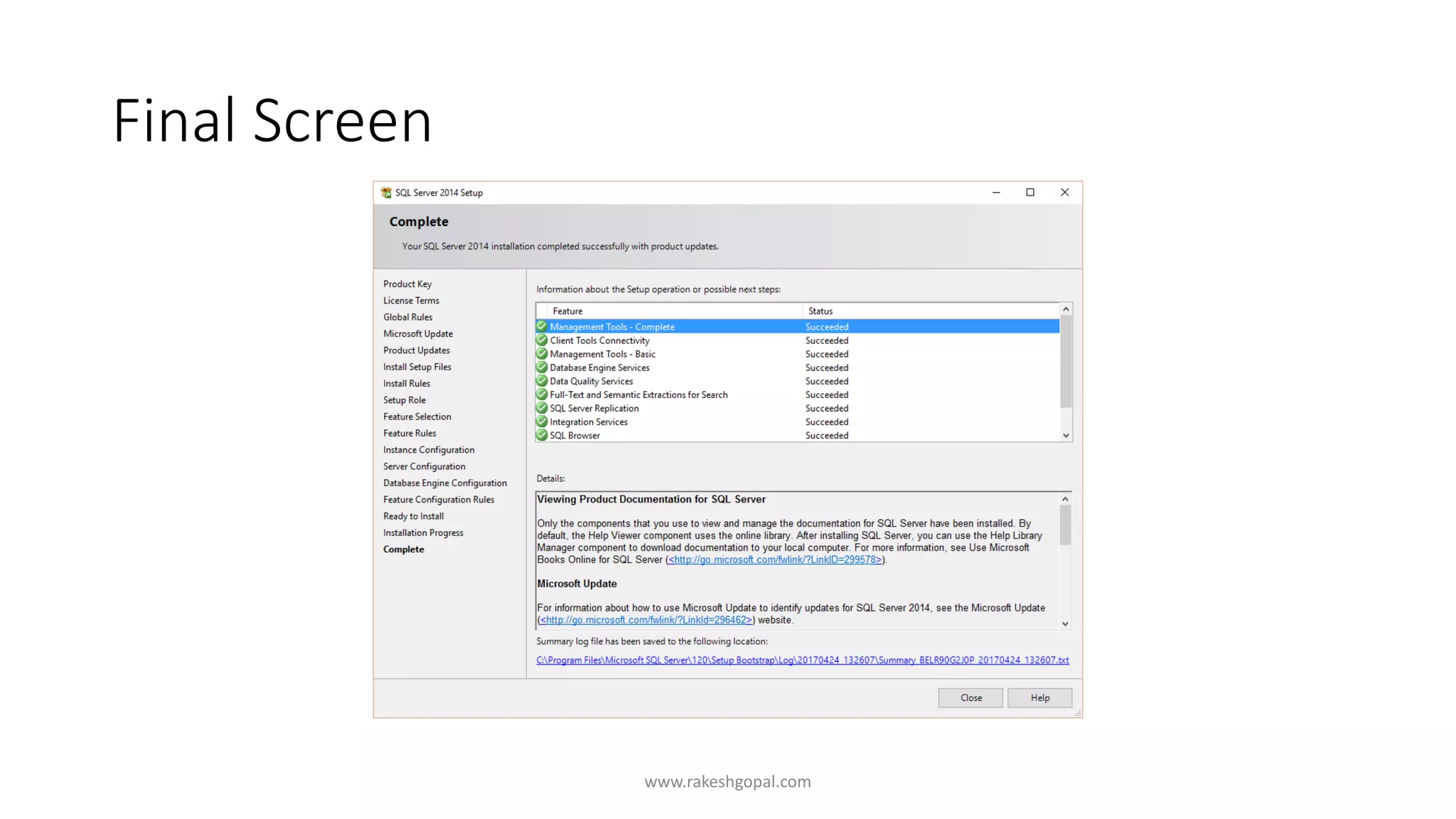This screenshot has width=1456, height=819.
Task: Click feature list scrollbar down arrow
Action: click(1066, 435)
